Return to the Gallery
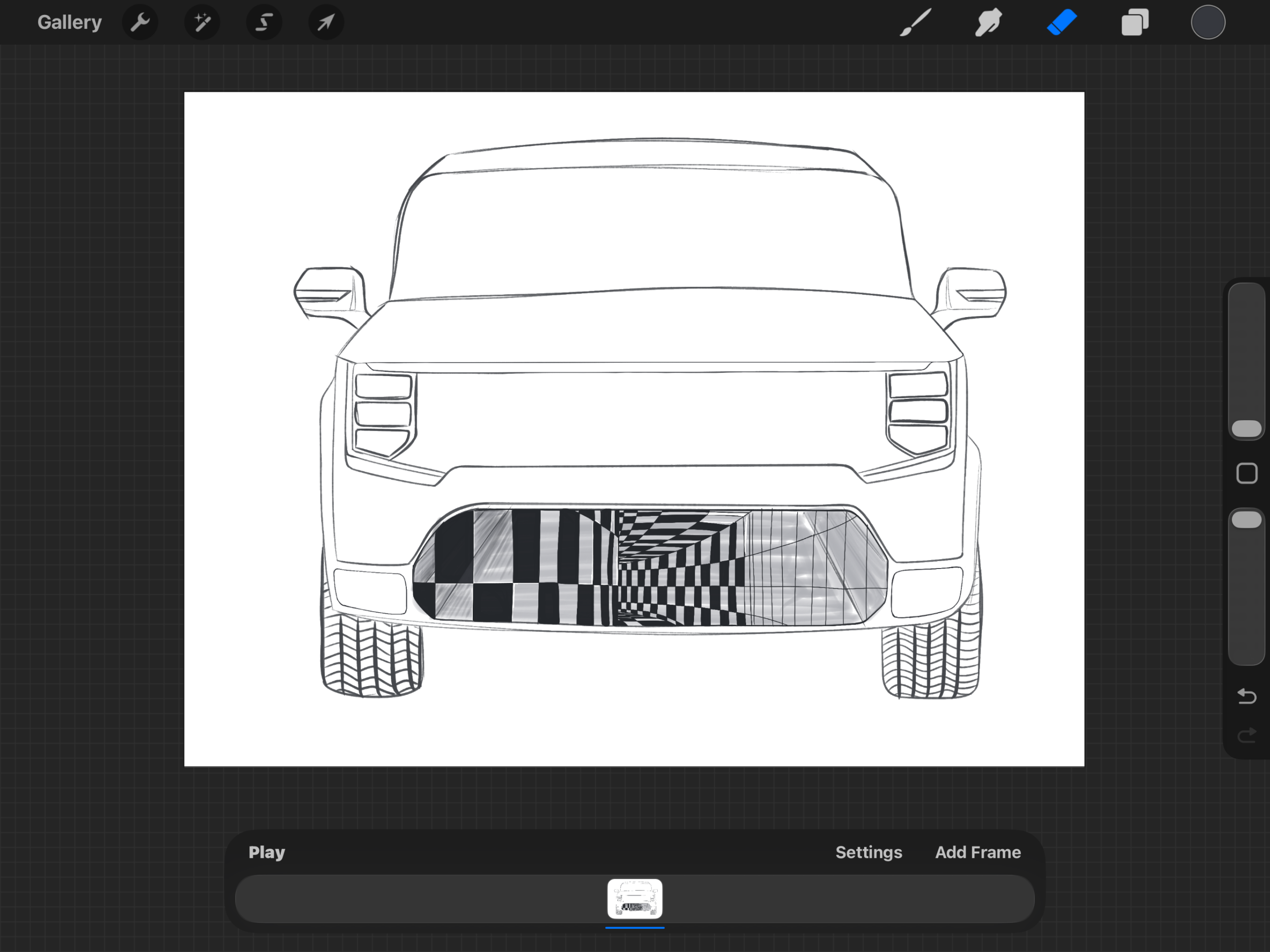The height and width of the screenshot is (952, 1270). 69,22
